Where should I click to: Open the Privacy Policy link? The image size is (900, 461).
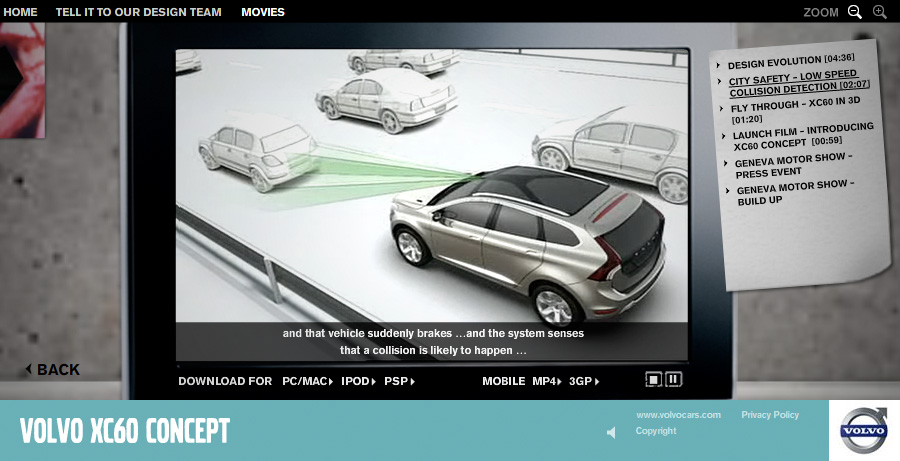(x=770, y=415)
